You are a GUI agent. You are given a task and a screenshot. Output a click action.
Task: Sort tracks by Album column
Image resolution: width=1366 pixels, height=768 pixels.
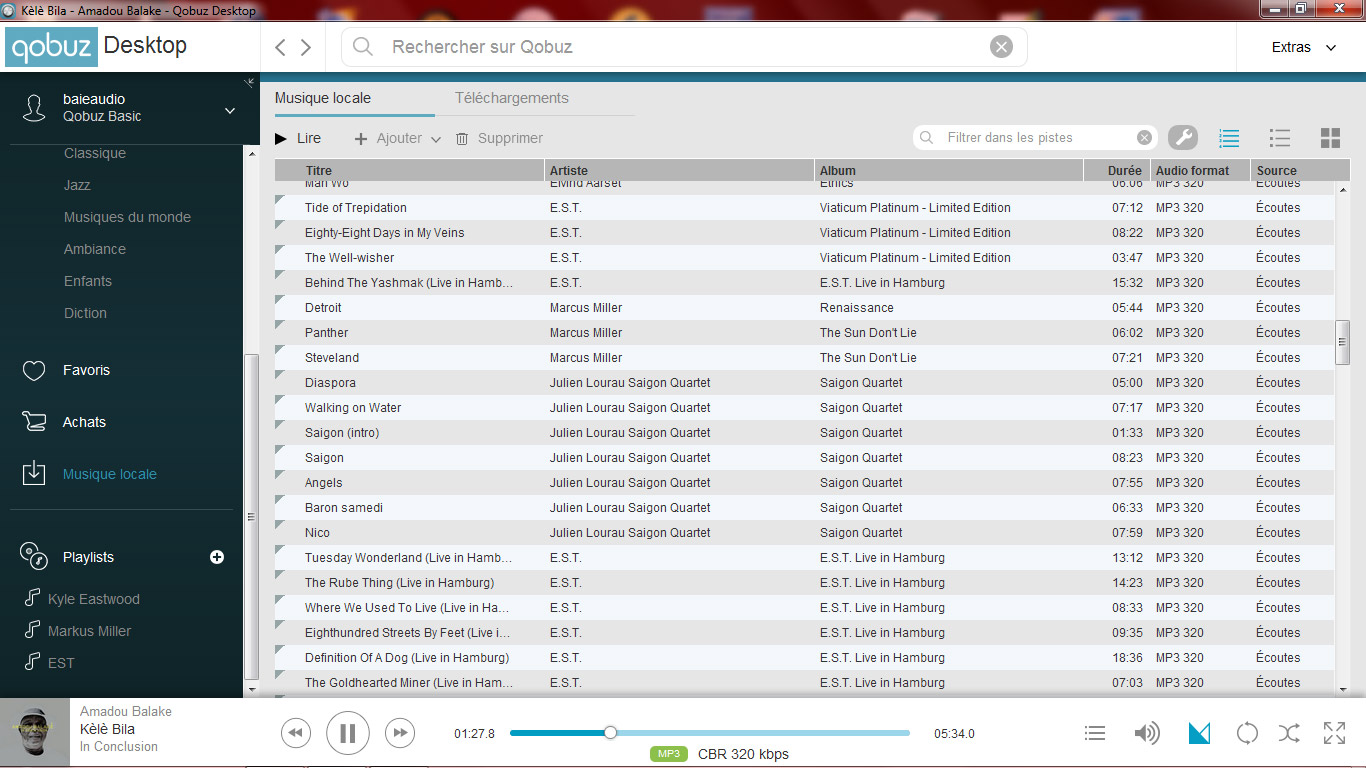[949, 171]
